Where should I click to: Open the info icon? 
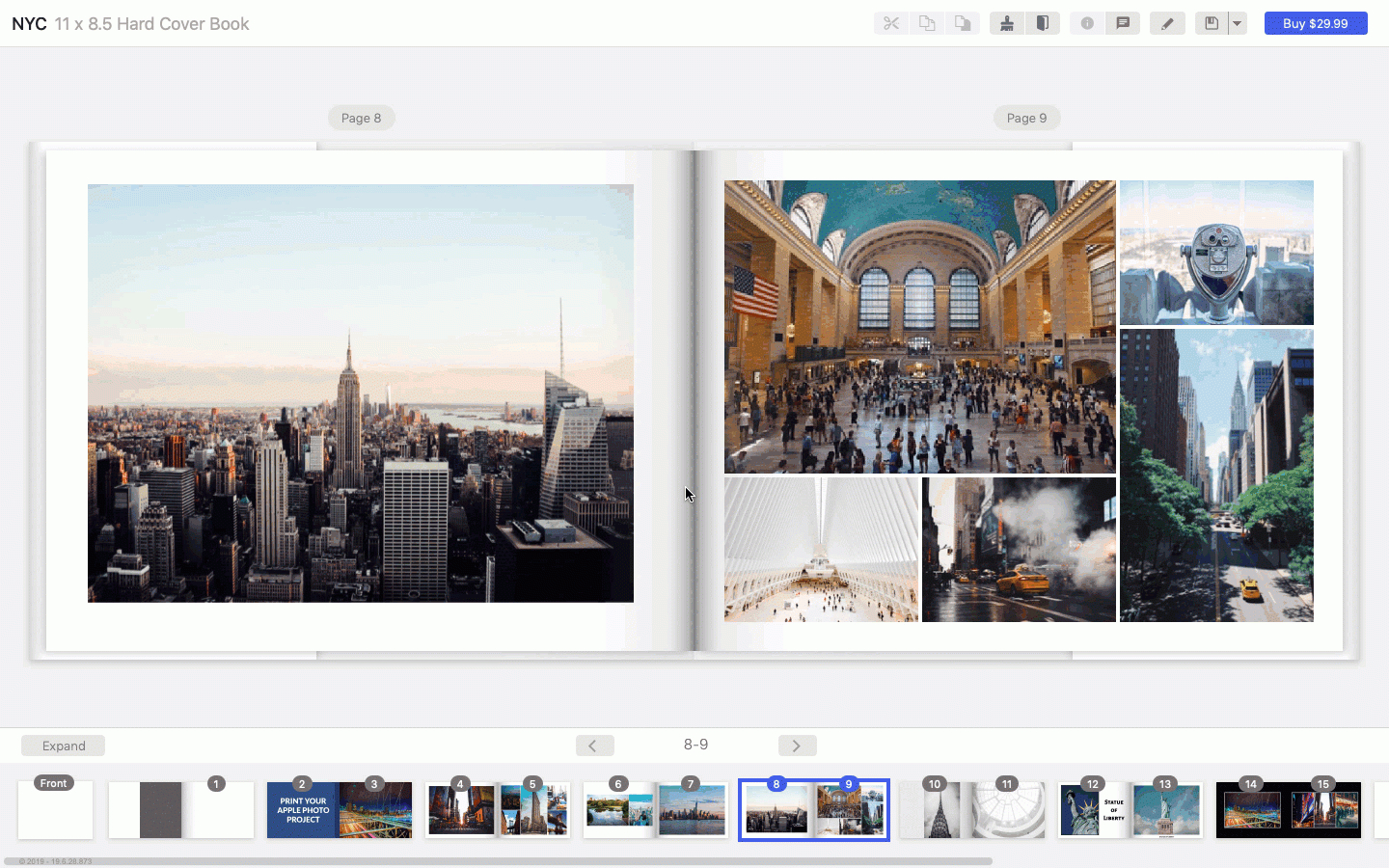click(1087, 23)
